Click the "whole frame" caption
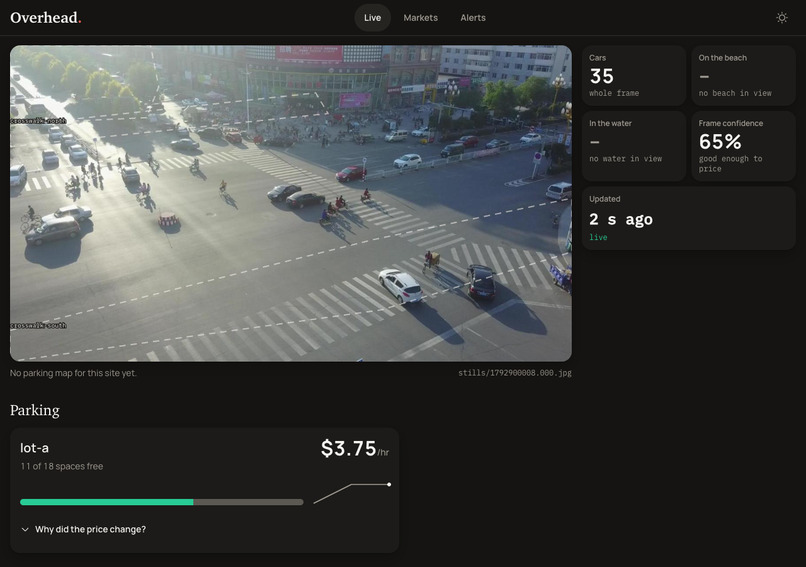Screen dimensions: 806x567 (x=614, y=93)
